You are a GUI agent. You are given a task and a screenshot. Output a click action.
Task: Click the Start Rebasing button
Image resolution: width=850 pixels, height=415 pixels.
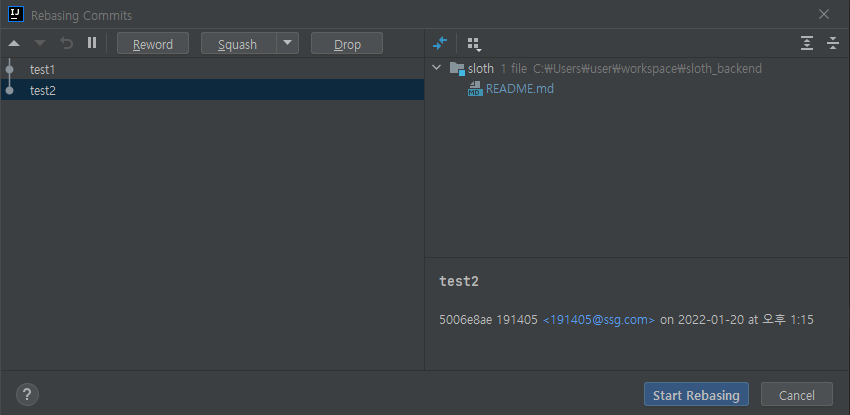pyautogui.click(x=696, y=394)
